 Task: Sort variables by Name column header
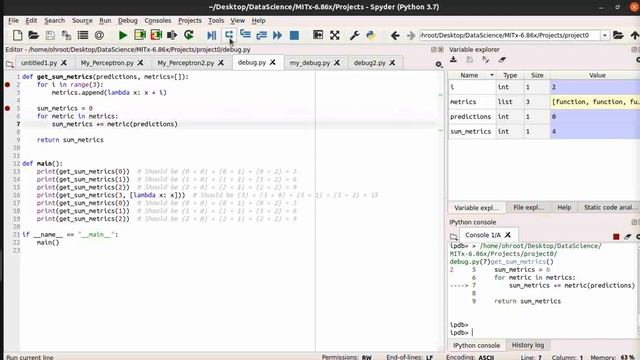point(472,75)
